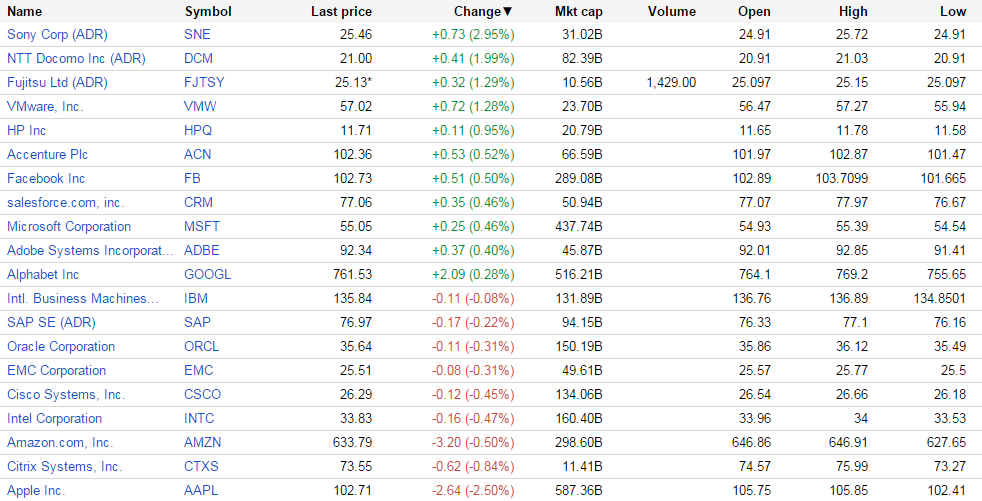Image resolution: width=982 pixels, height=501 pixels.
Task: Click the Oracle Corporation link
Action: point(61,346)
